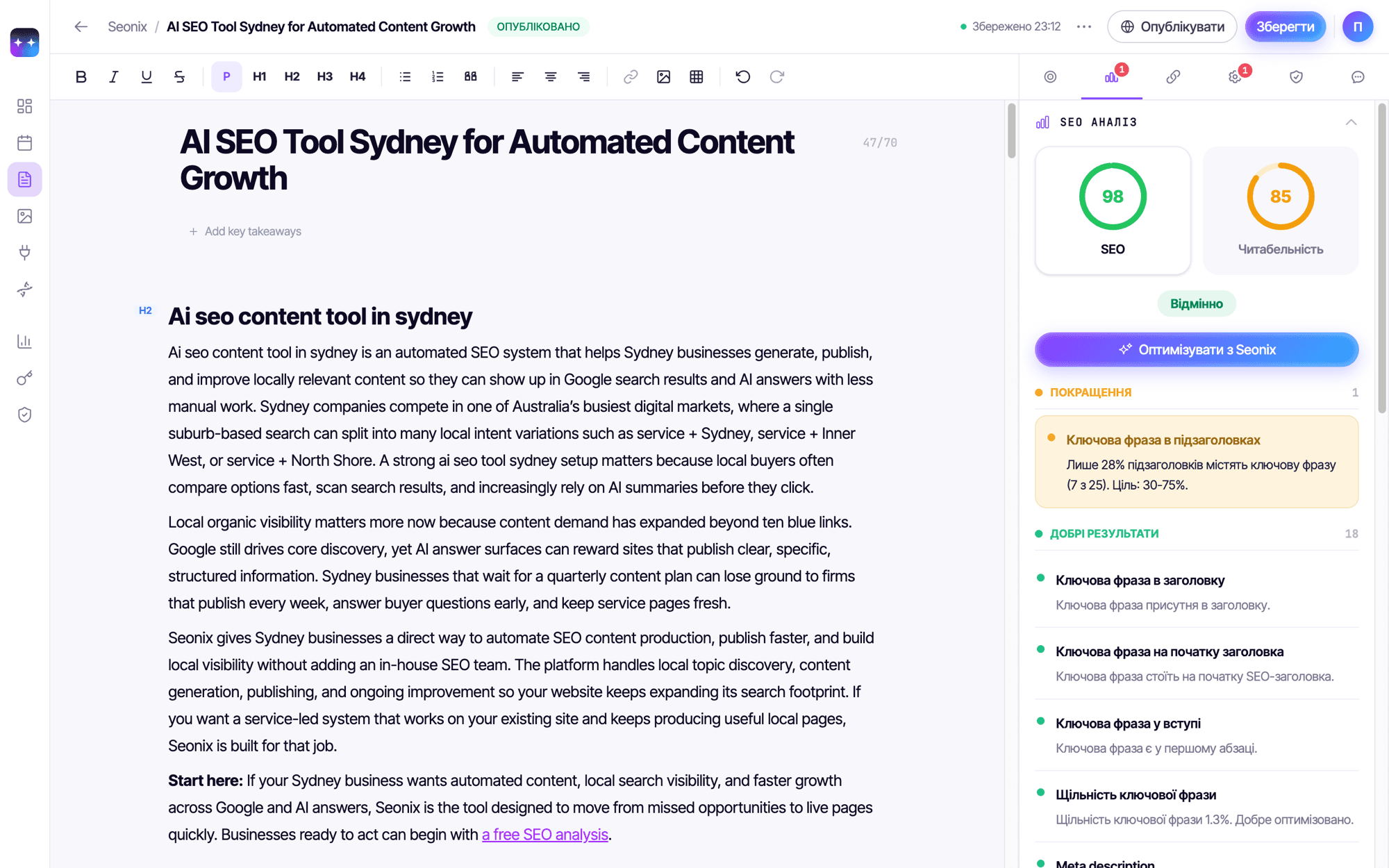Viewport: 1389px width, 868px height.
Task: Switch to the shield panel tab
Action: tap(1296, 76)
